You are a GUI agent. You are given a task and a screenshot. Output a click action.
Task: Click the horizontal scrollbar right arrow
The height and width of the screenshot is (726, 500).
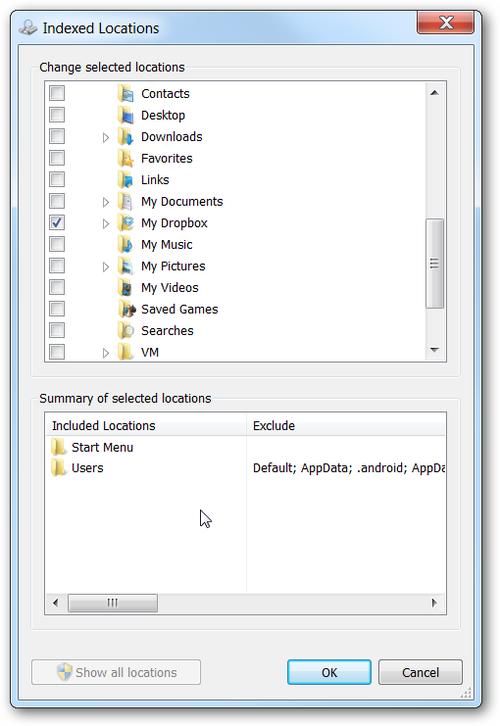434,603
